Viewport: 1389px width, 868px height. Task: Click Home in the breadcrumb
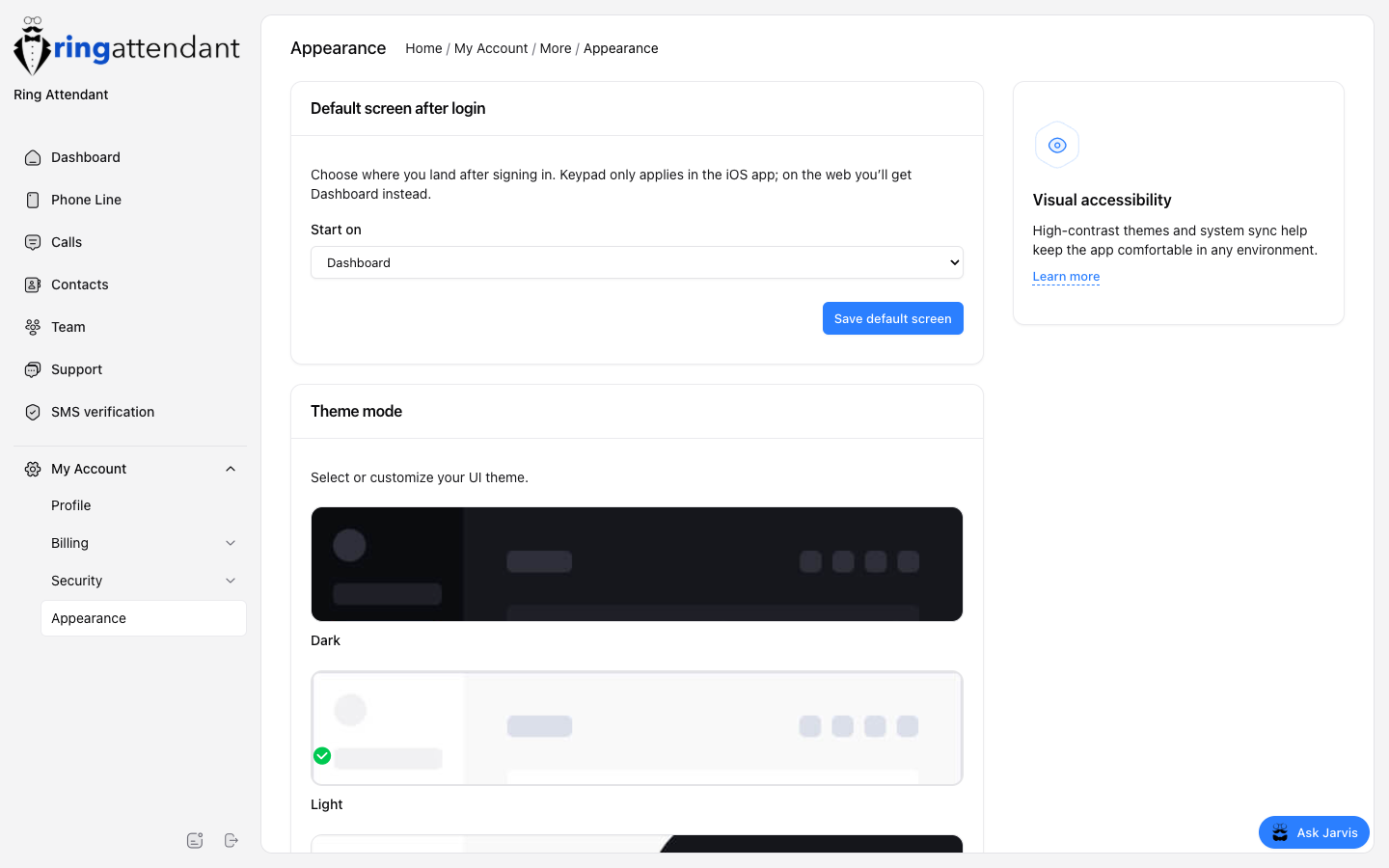423,48
